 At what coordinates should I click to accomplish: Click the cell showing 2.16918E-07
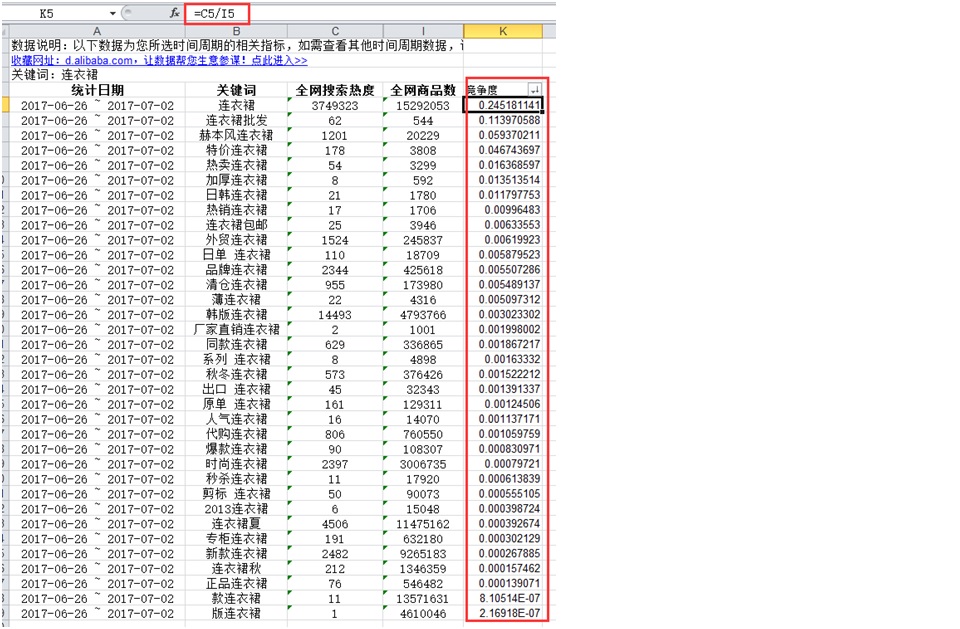coord(504,613)
